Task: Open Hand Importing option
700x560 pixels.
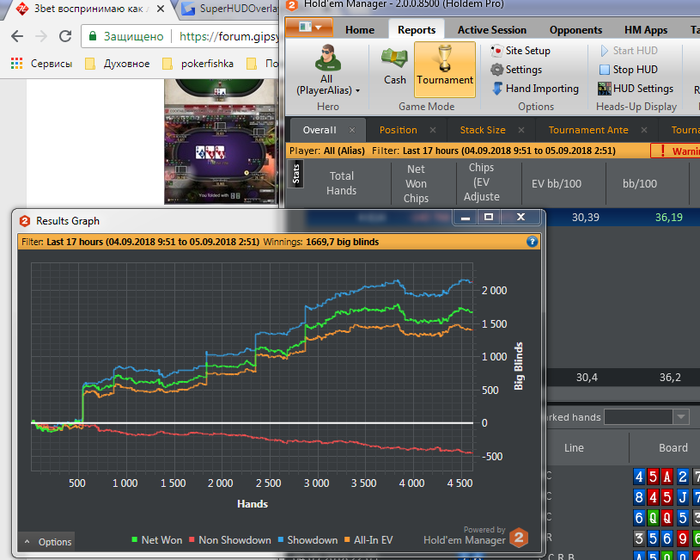Action: (535, 88)
